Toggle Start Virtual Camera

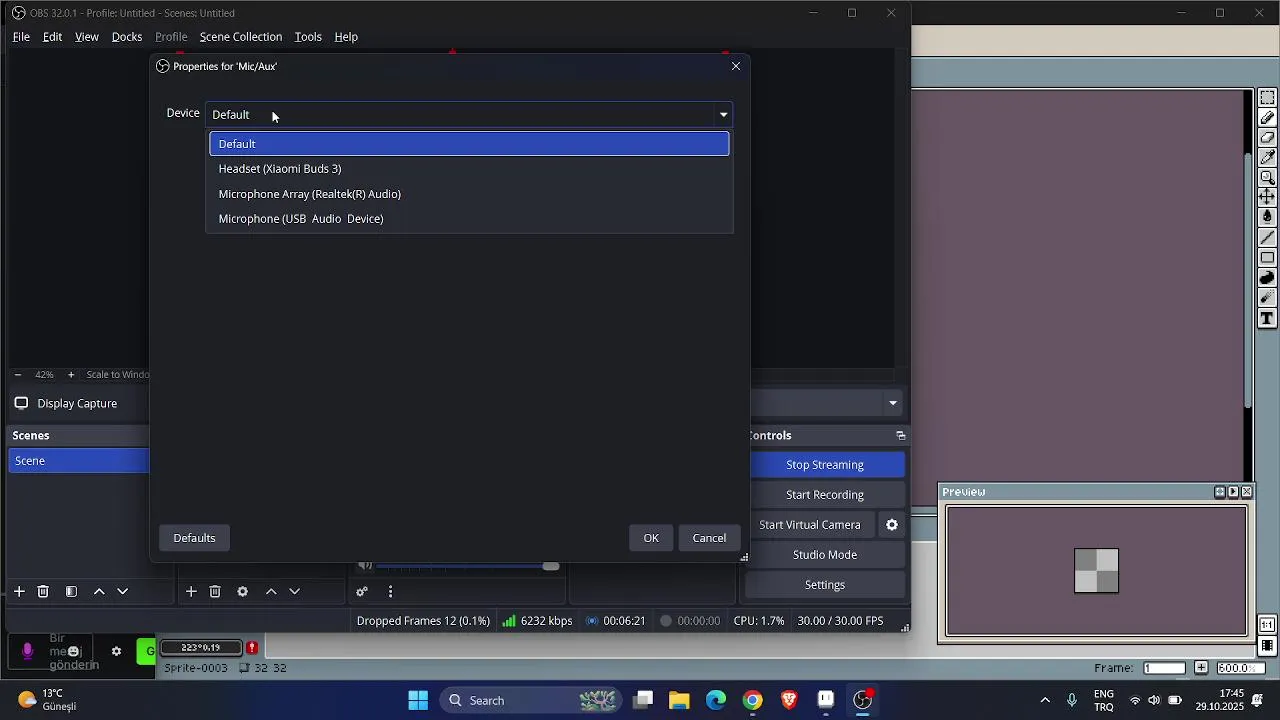(810, 525)
